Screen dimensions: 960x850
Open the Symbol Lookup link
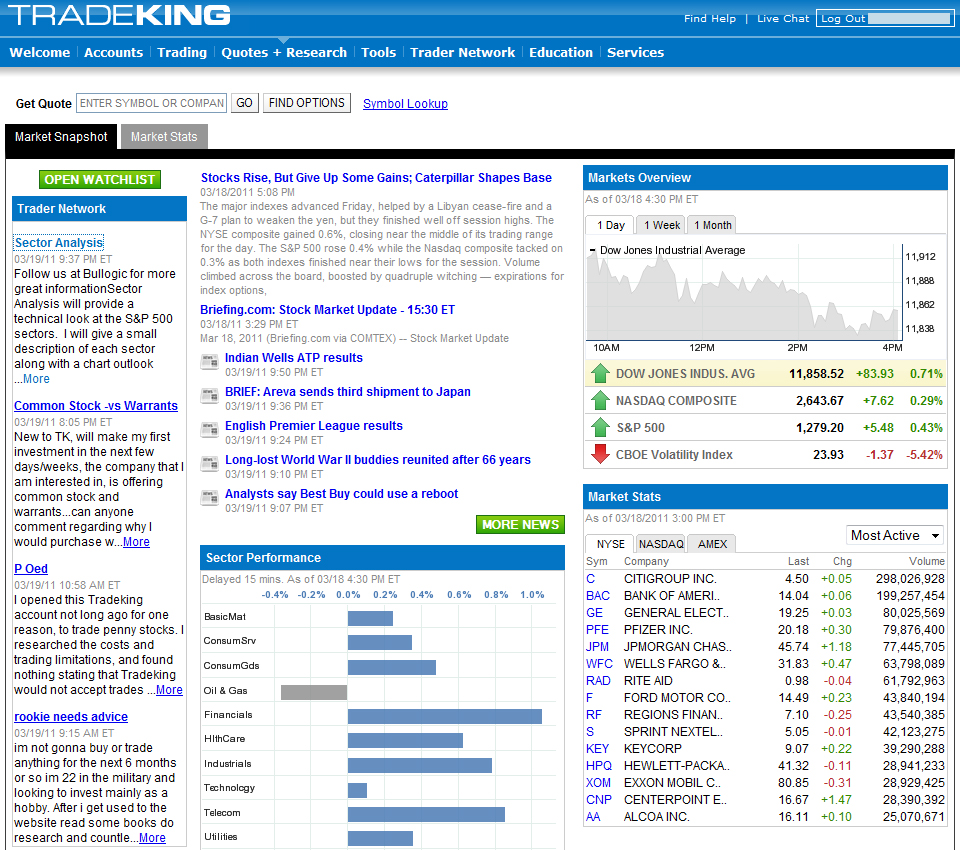tap(405, 103)
